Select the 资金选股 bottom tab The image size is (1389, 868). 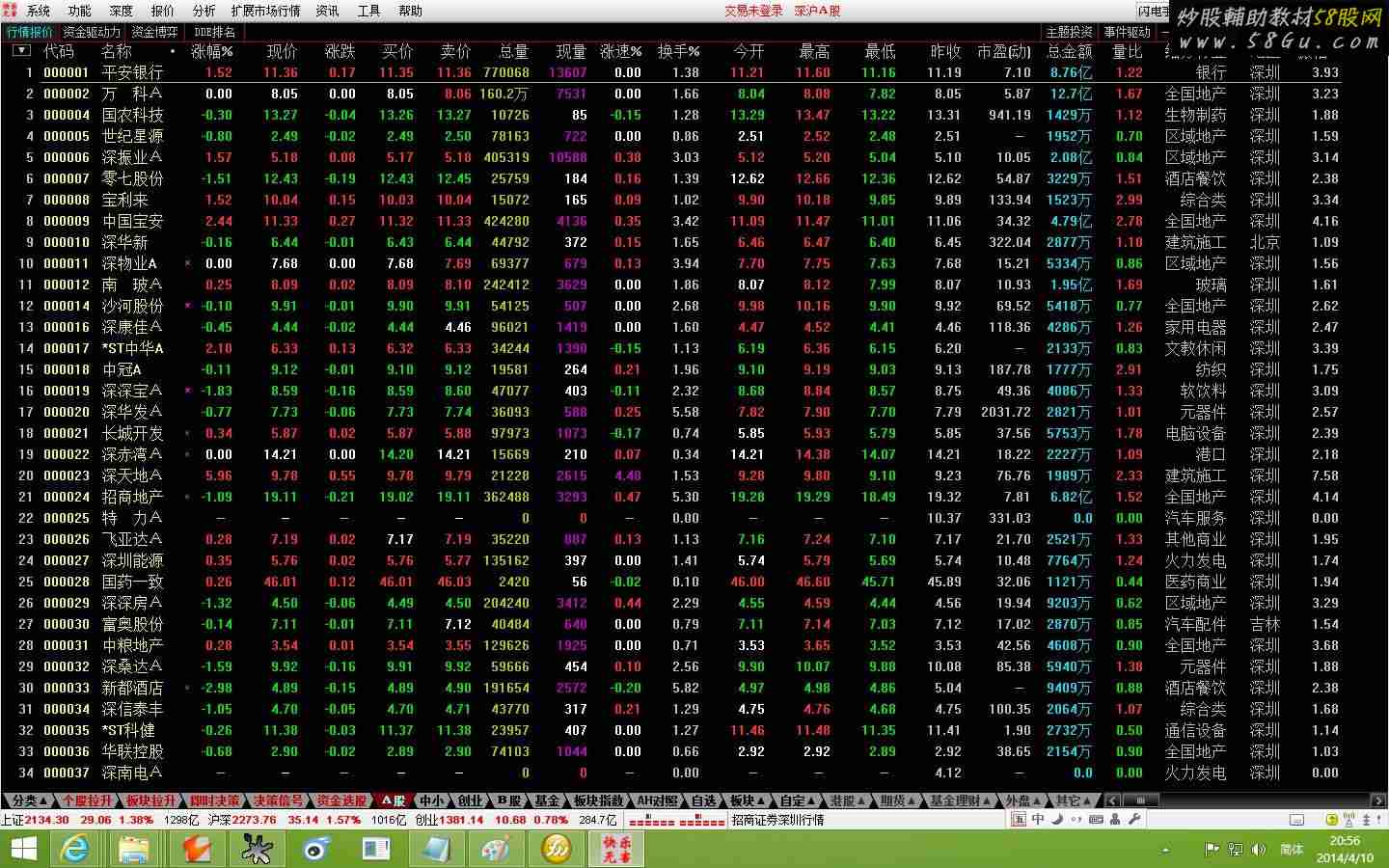[340, 800]
